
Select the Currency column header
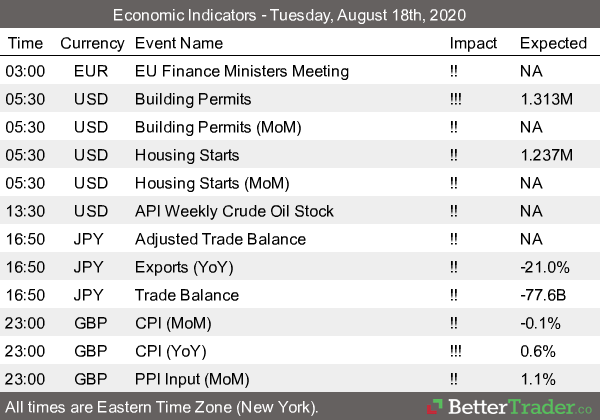pyautogui.click(x=91, y=43)
